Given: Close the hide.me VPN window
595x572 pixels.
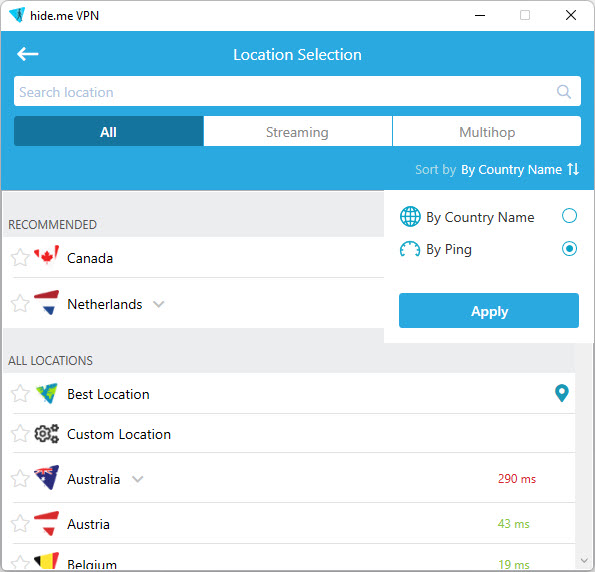Looking at the screenshot, I should (571, 15).
